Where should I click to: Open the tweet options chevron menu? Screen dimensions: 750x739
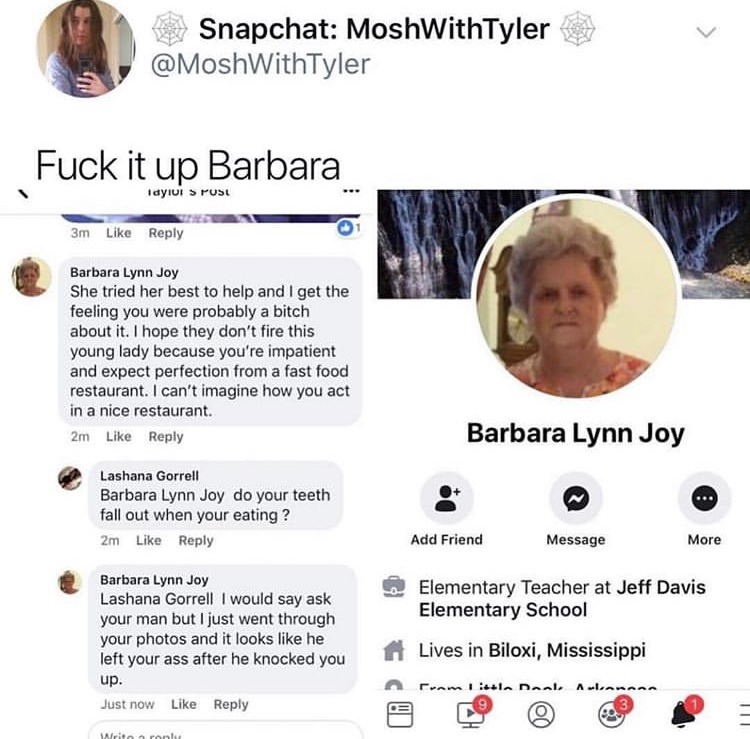(x=706, y=33)
